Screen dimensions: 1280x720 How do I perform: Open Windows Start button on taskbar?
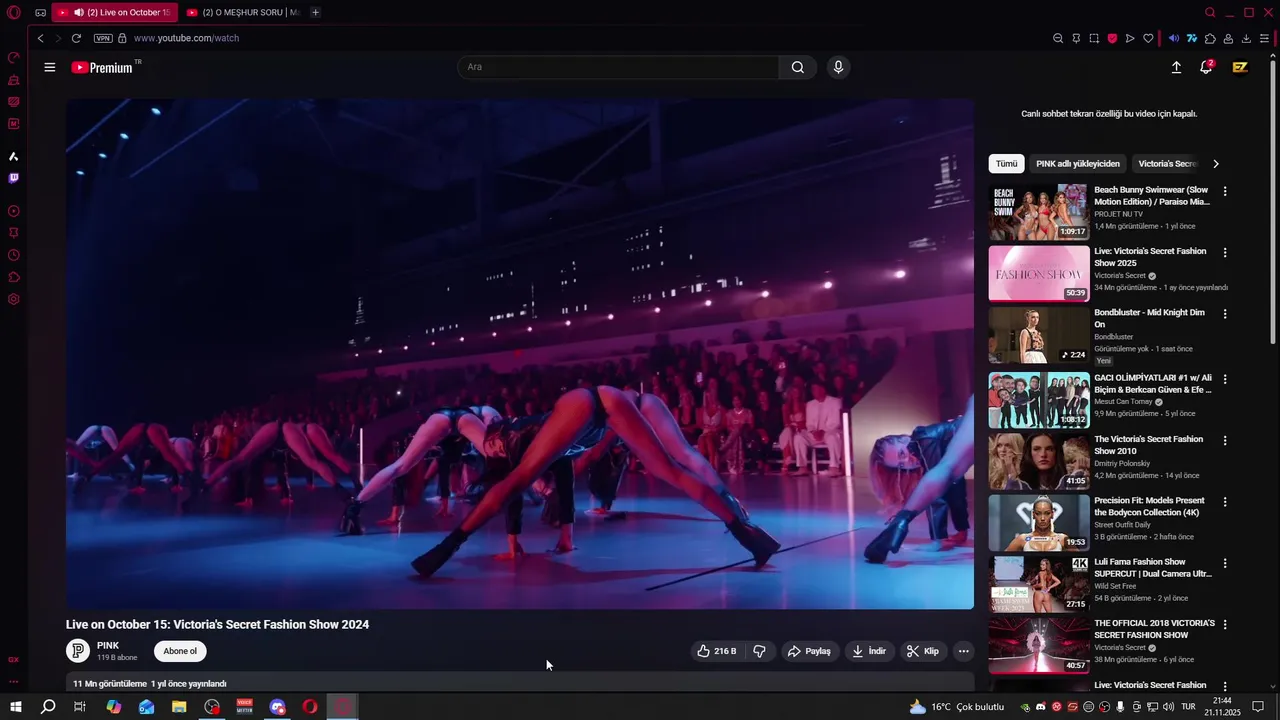click(15, 707)
